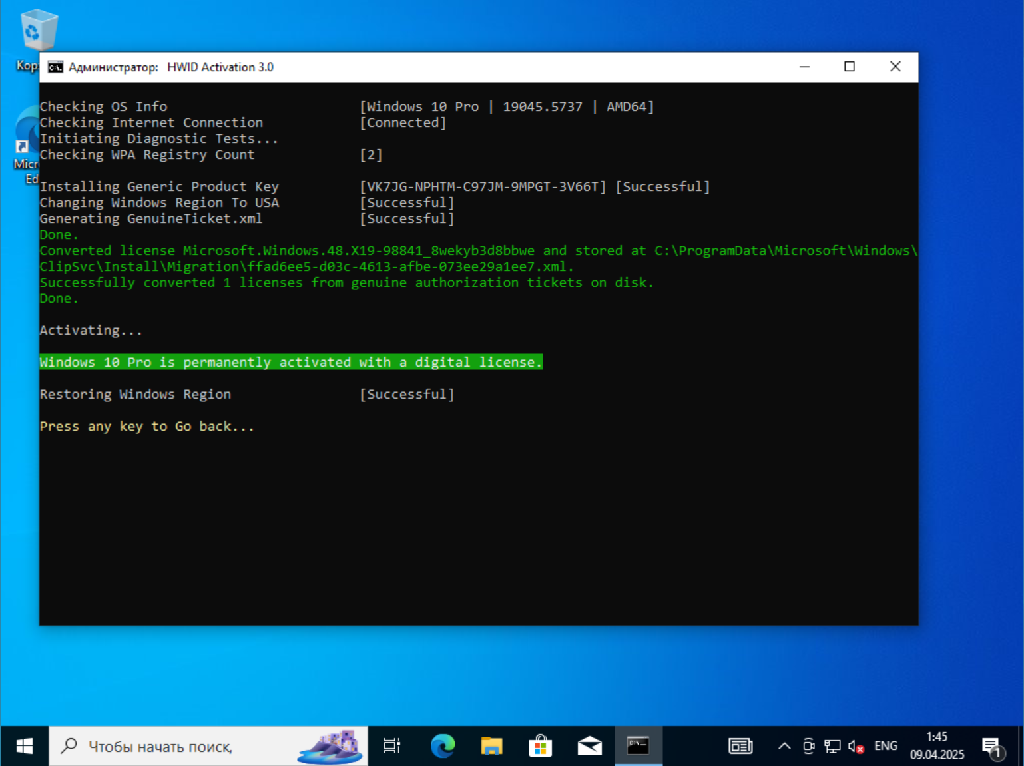Open the clock and date flyout
Image resolution: width=1024 pixels, height=766 pixels.
pos(937,746)
